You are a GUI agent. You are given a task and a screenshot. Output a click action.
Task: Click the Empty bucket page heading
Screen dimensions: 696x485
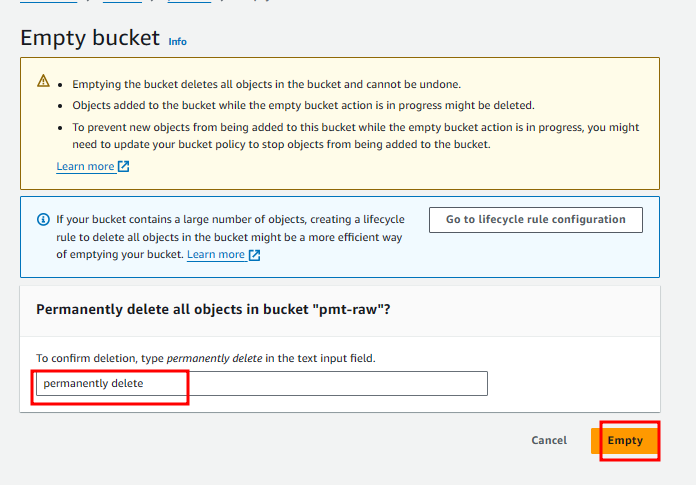click(x=90, y=38)
